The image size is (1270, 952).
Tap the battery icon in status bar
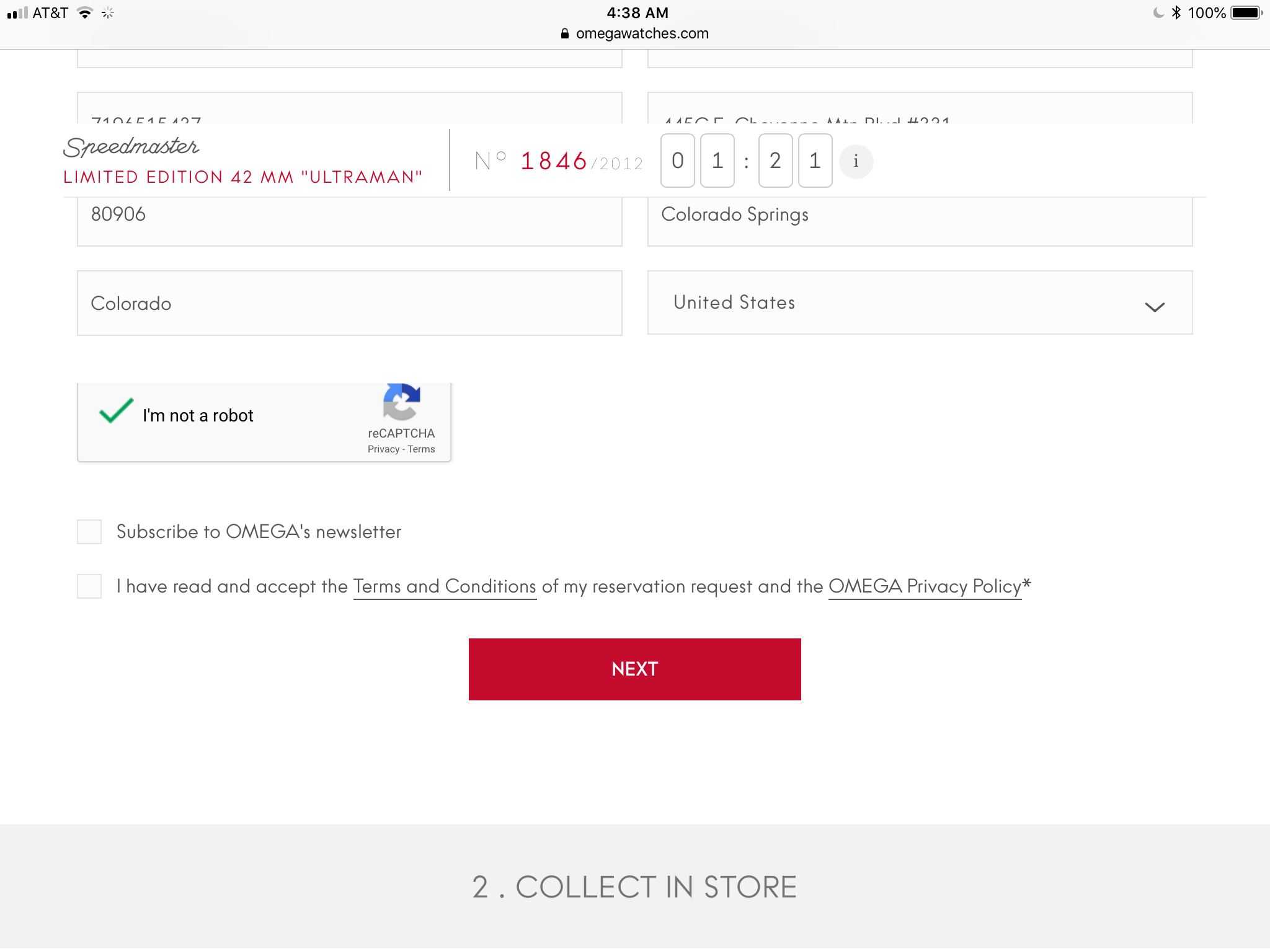1246,13
